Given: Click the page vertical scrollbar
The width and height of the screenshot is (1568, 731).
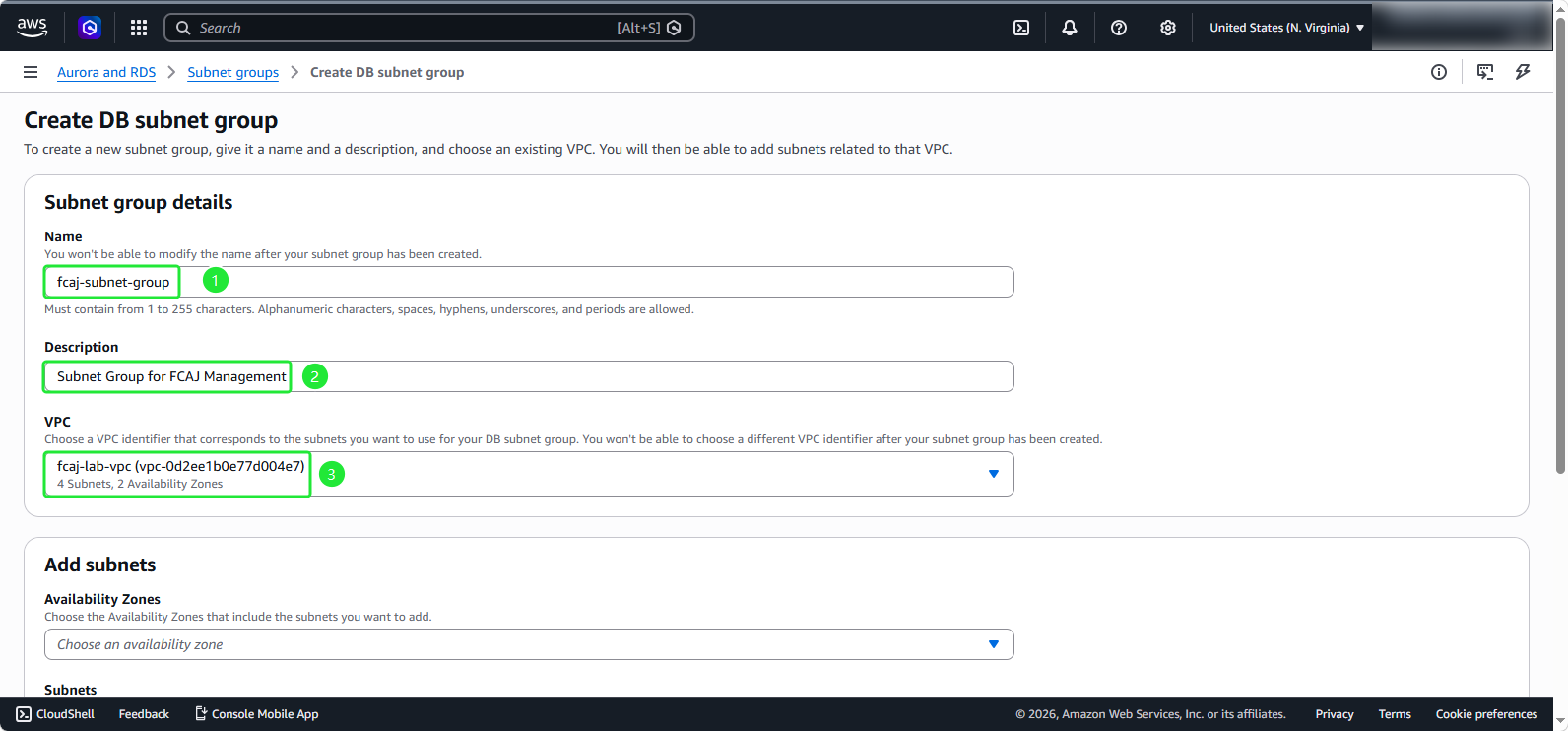Looking at the screenshot, I should (x=1560, y=246).
